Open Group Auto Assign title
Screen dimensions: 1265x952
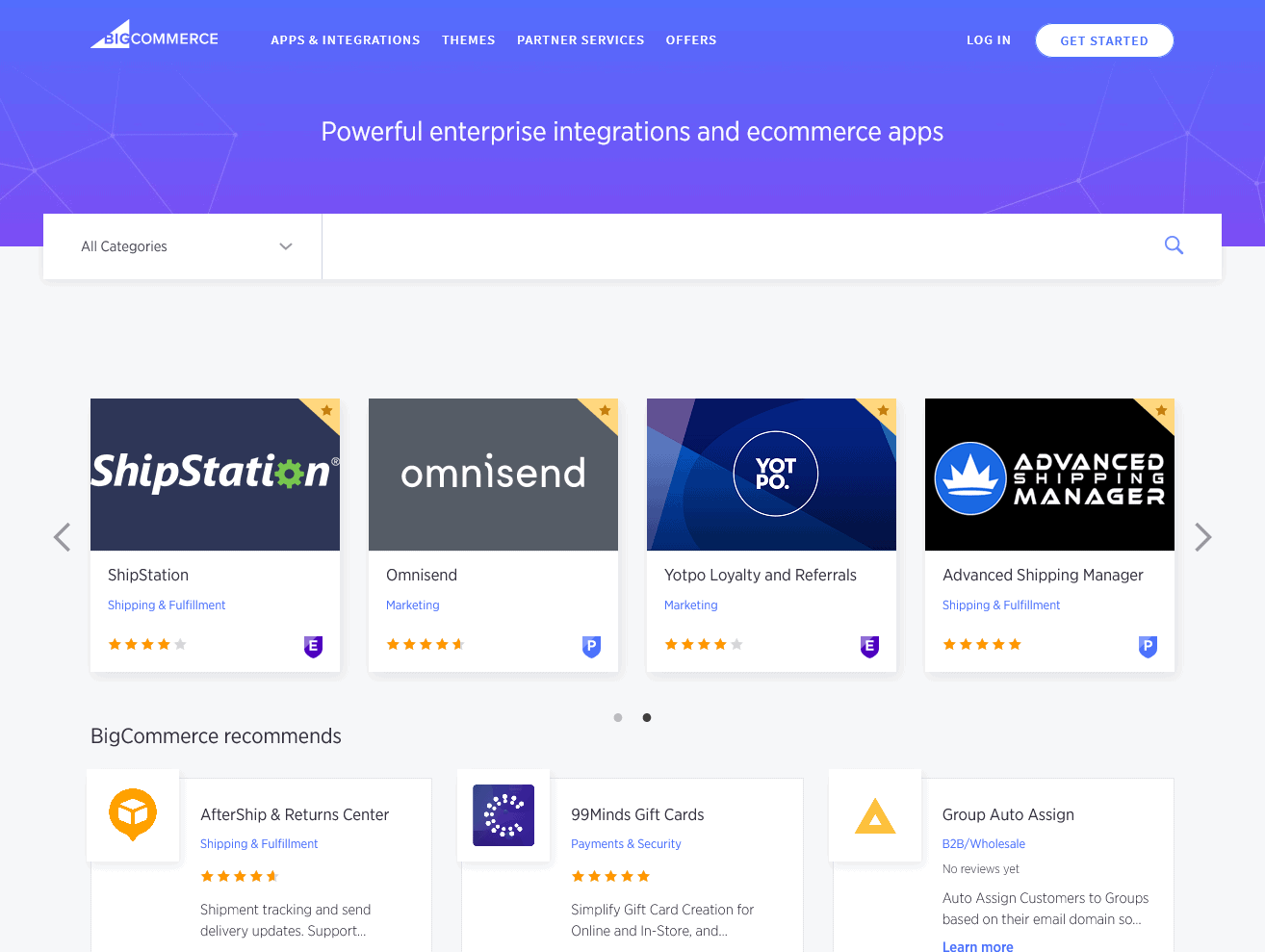point(1008,814)
